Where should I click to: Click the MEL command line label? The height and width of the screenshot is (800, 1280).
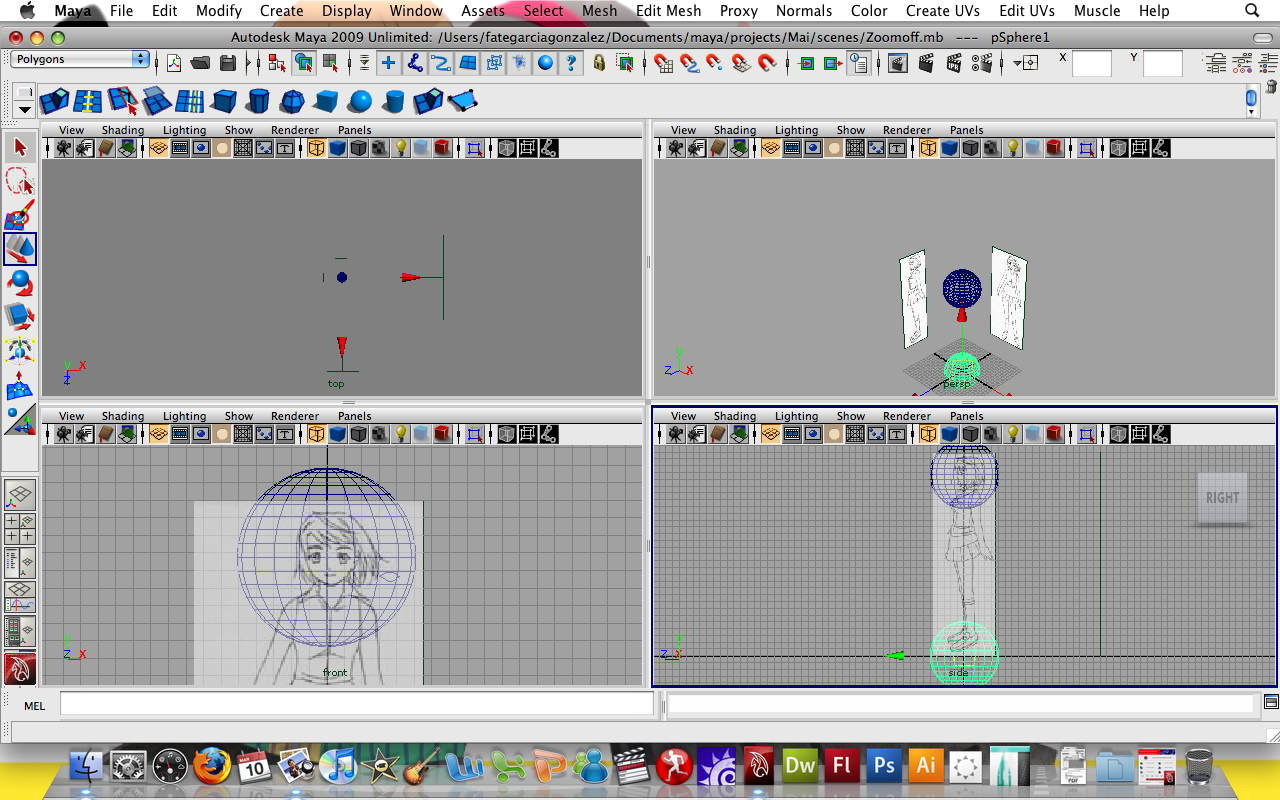coord(34,706)
